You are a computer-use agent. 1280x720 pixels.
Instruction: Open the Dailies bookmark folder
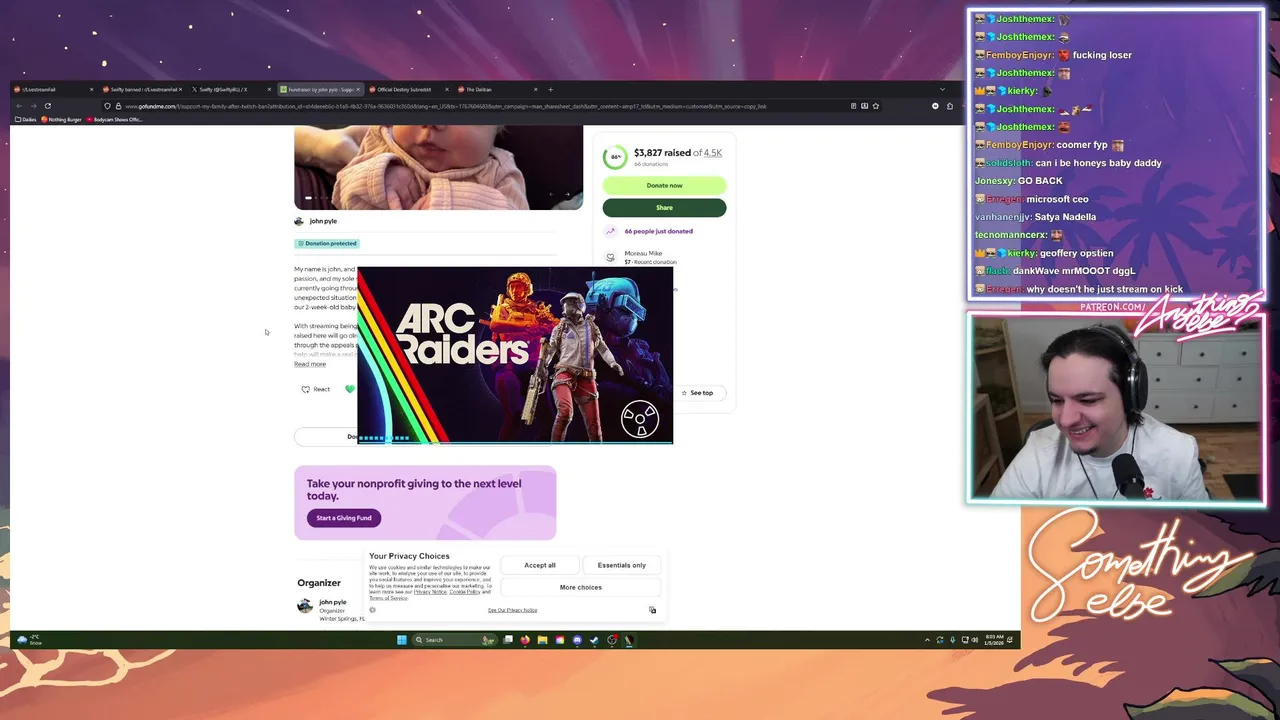point(26,119)
